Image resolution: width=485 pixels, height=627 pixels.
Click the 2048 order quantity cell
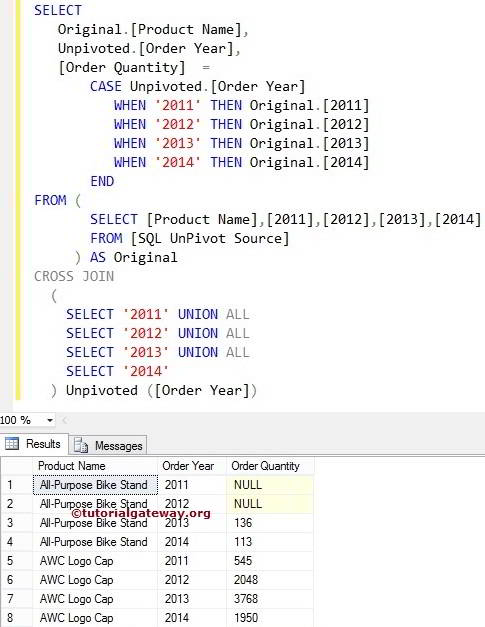click(x=270, y=580)
